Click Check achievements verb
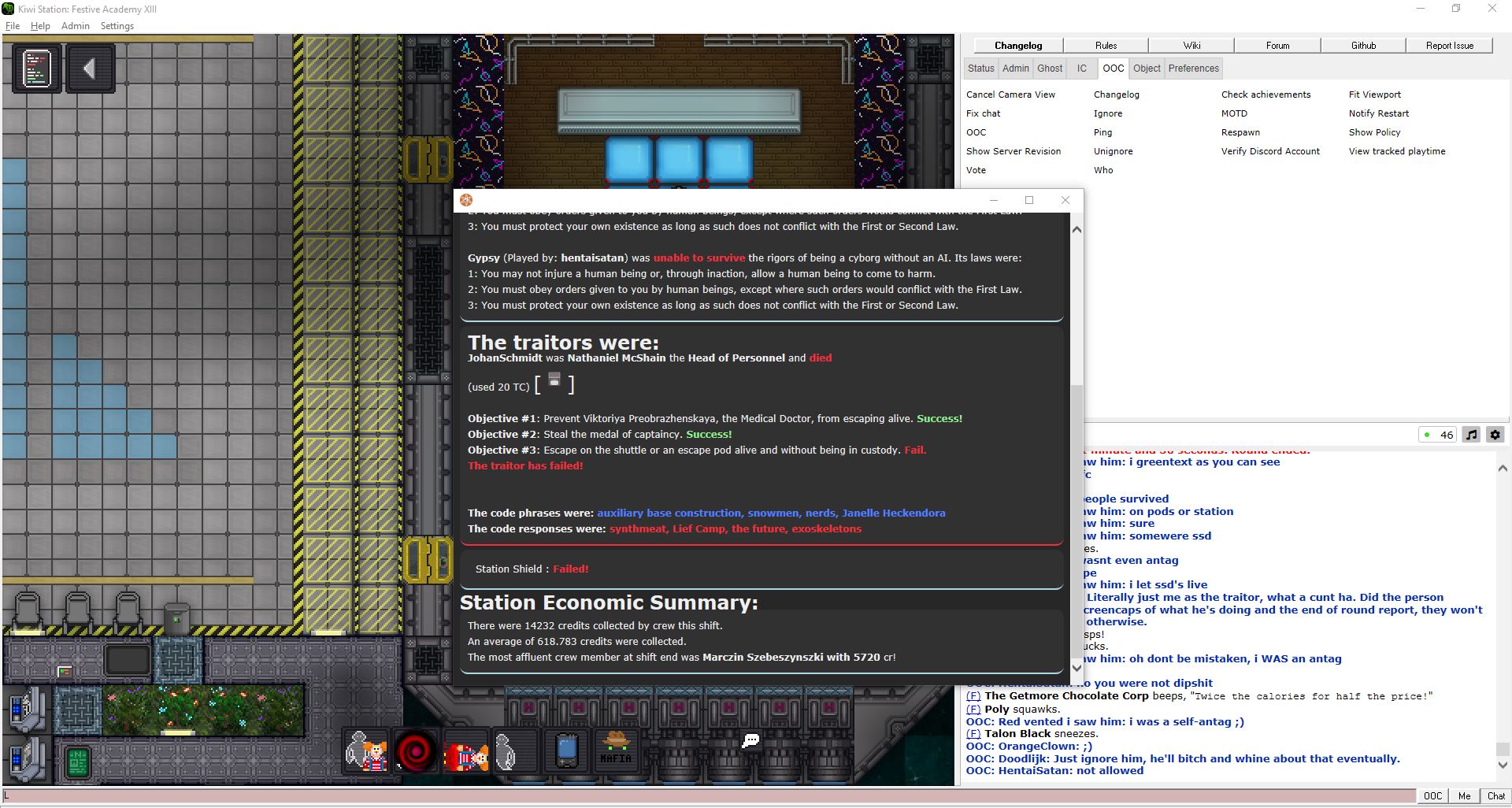This screenshot has height=808, width=1512. (x=1266, y=95)
